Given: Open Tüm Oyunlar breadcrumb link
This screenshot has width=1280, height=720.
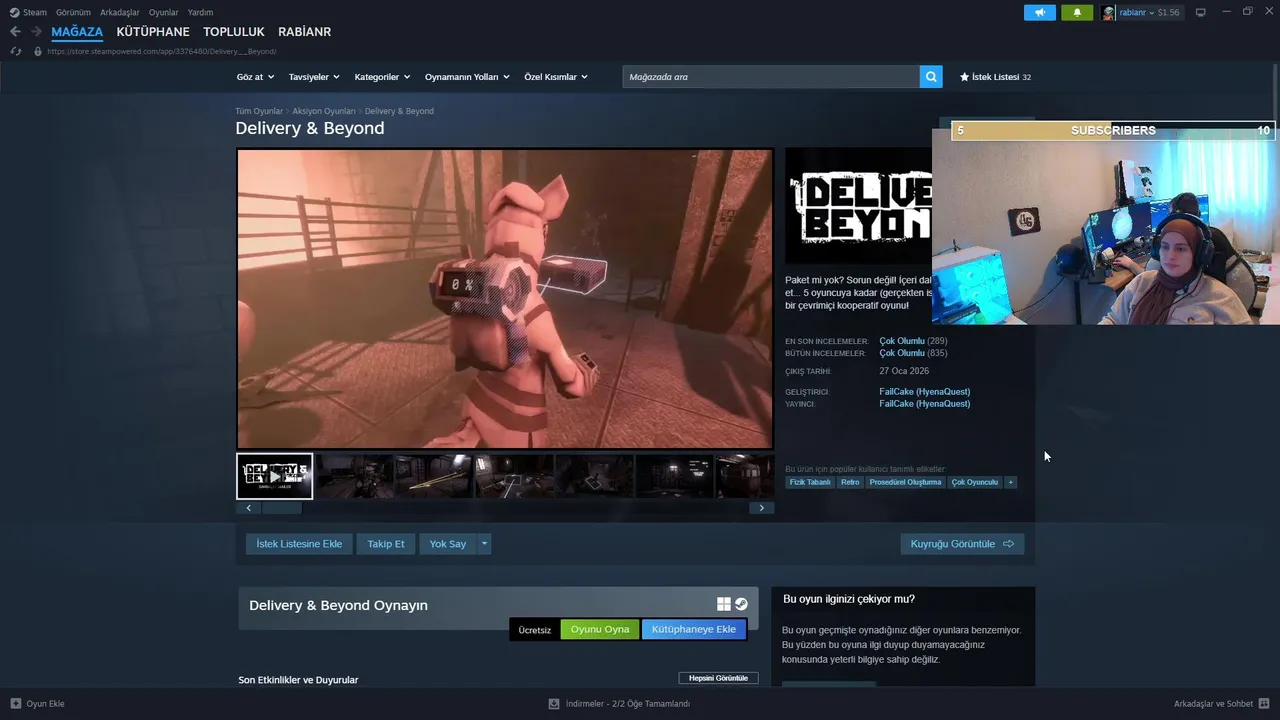Looking at the screenshot, I should point(259,111).
